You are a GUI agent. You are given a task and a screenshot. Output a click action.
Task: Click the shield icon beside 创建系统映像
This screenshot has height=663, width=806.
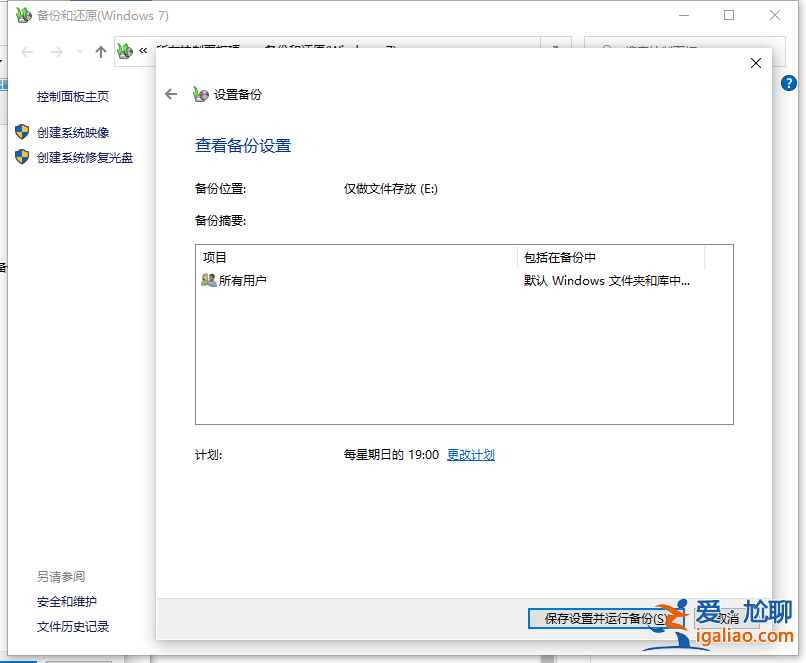pyautogui.click(x=22, y=131)
